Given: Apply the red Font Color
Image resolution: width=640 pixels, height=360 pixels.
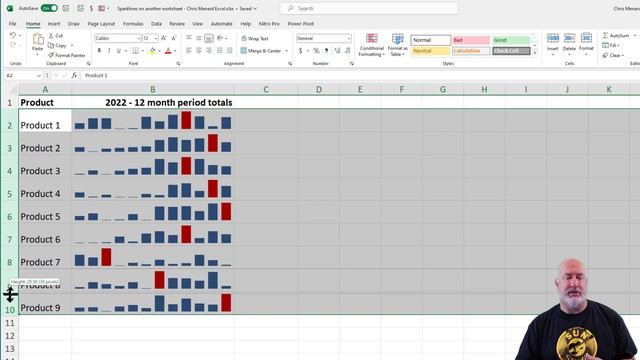Looking at the screenshot, I should point(168,51).
